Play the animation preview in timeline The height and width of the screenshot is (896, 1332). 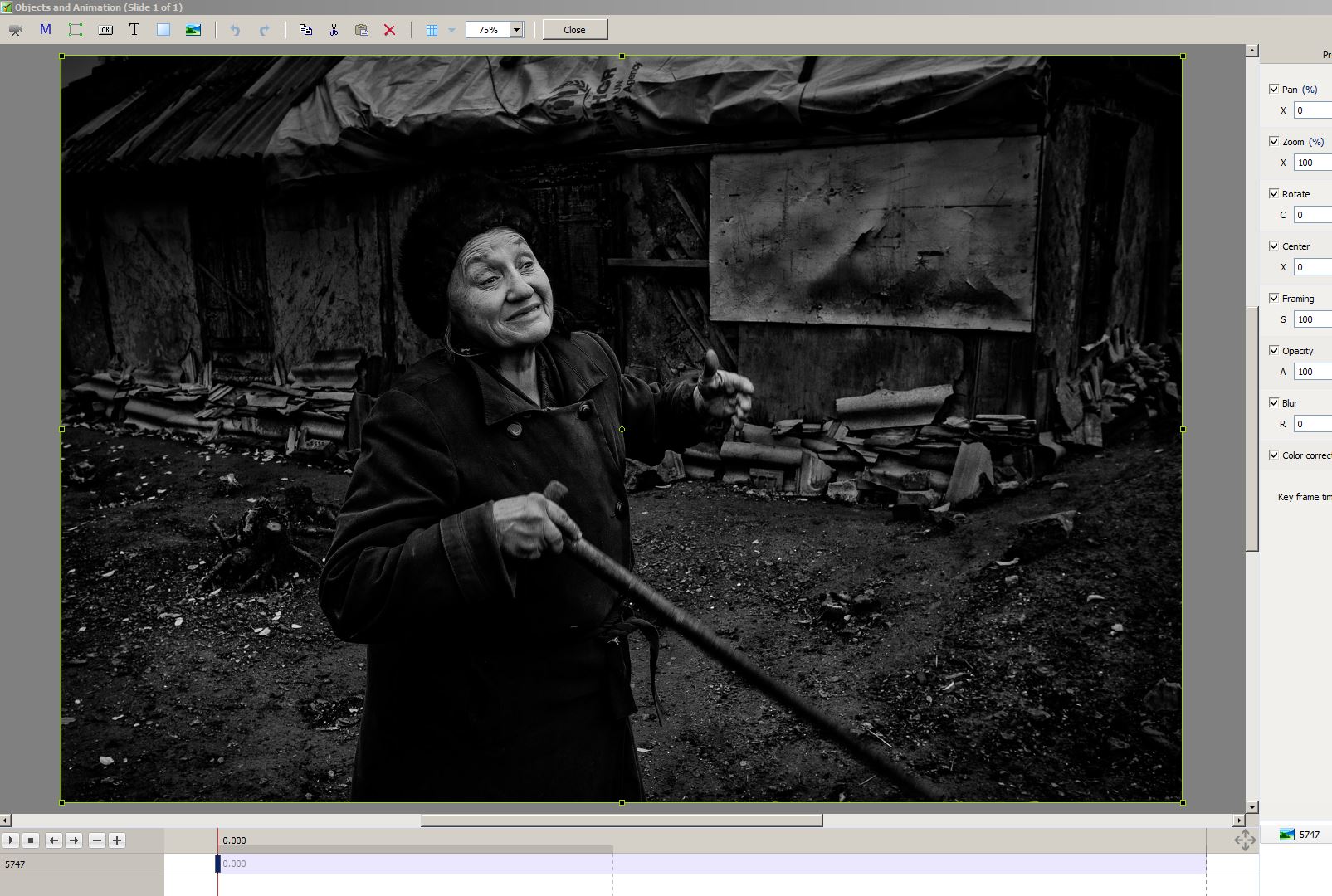pyautogui.click(x=11, y=840)
